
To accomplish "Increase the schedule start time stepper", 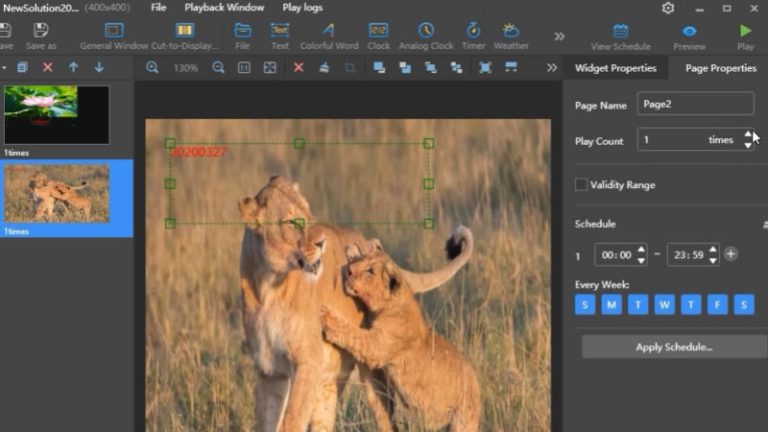I will pyautogui.click(x=641, y=250).
